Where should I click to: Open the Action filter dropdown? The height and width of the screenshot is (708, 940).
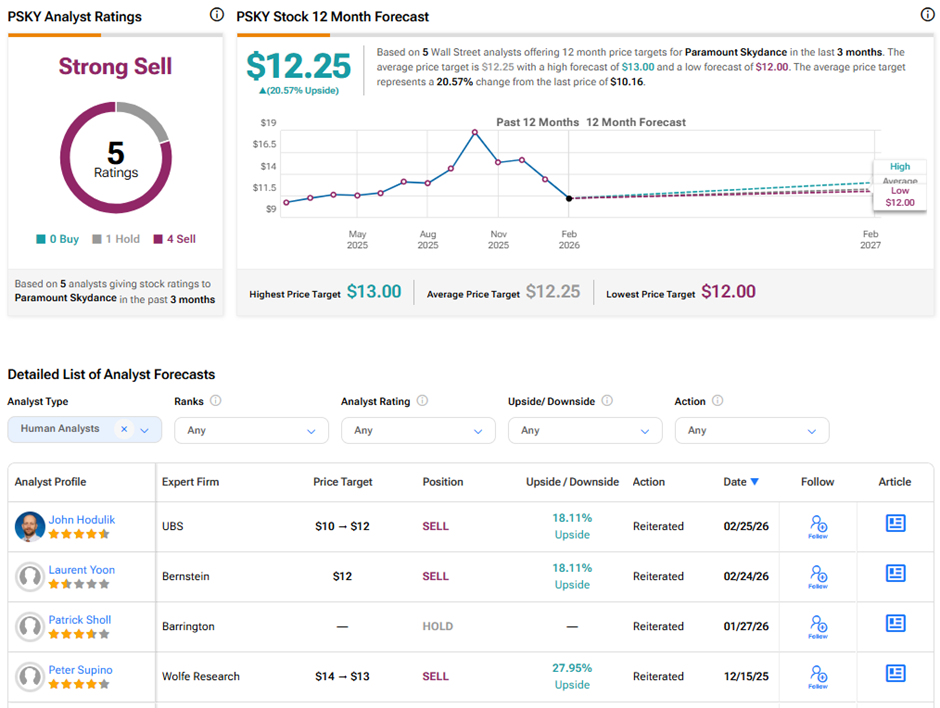tap(752, 430)
